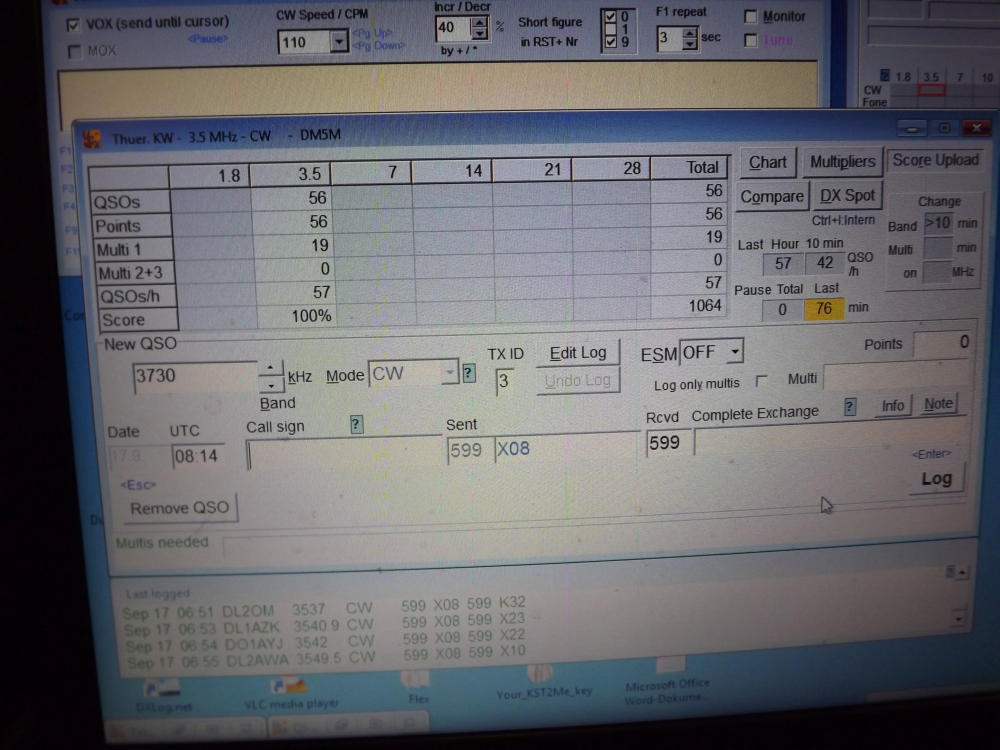The image size is (1000, 750).
Task: Switch to Multipliers view
Action: 842,162
